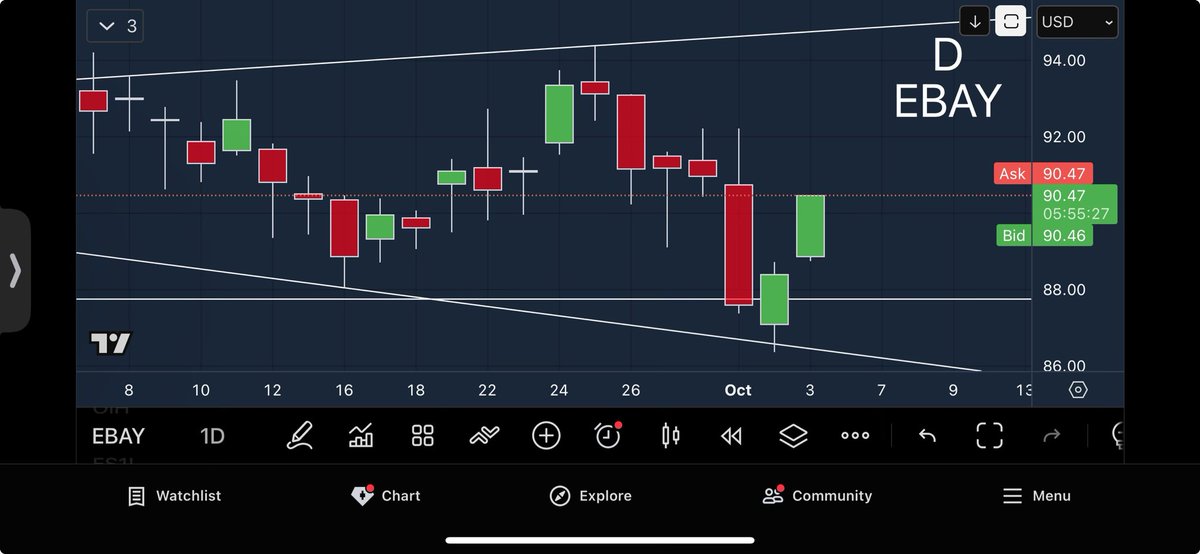Tap the plus circle compare icon
The image size is (1200, 554).
(546, 435)
